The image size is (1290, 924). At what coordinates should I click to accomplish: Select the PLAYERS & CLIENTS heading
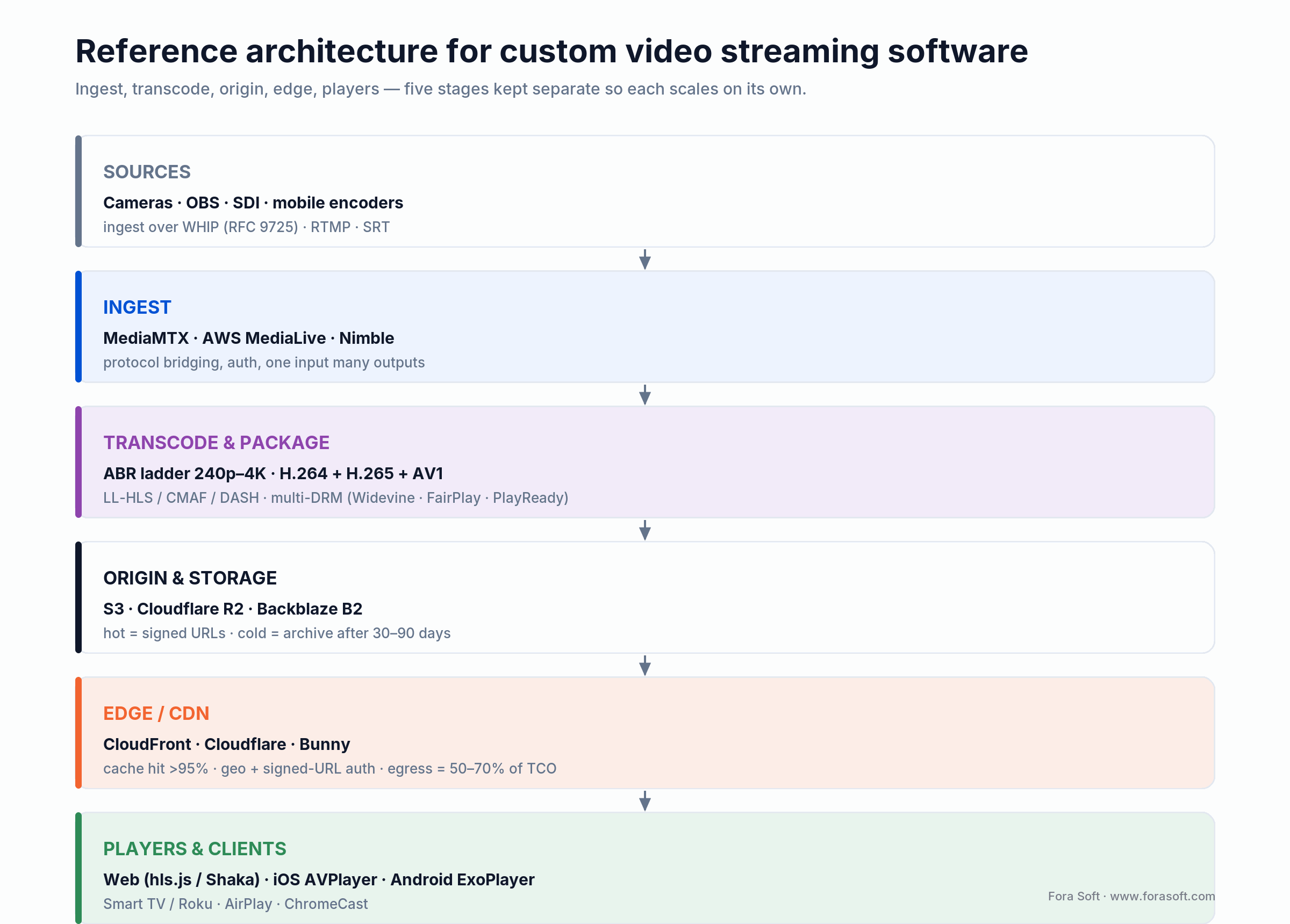point(195,848)
